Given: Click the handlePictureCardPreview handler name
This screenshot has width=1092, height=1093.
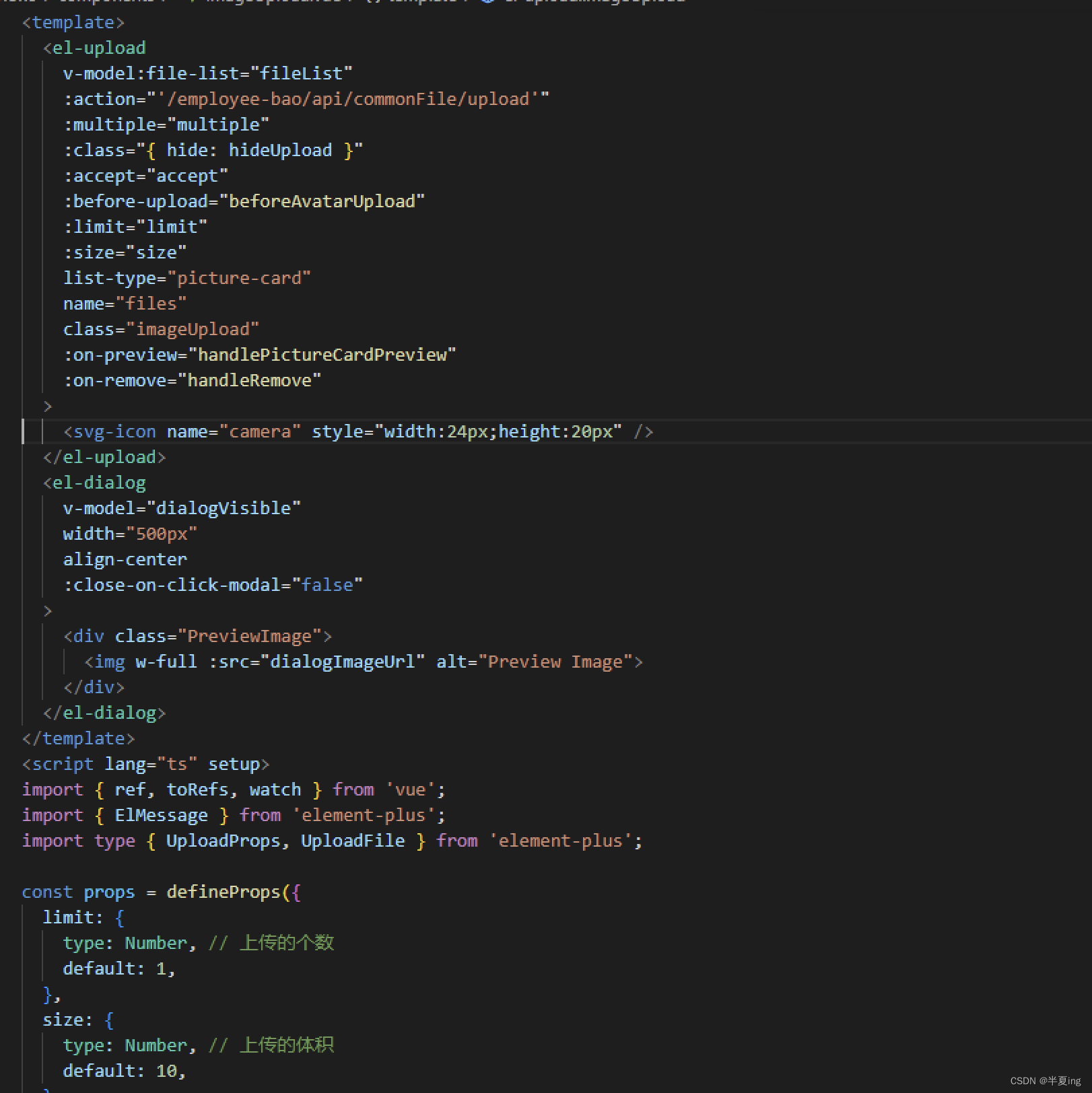Looking at the screenshot, I should point(322,355).
